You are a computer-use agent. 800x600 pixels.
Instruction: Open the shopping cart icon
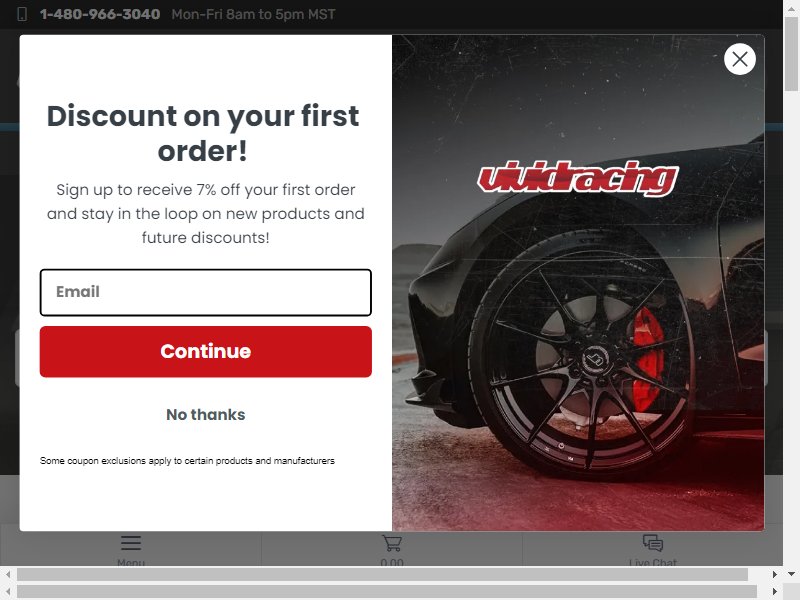point(392,543)
